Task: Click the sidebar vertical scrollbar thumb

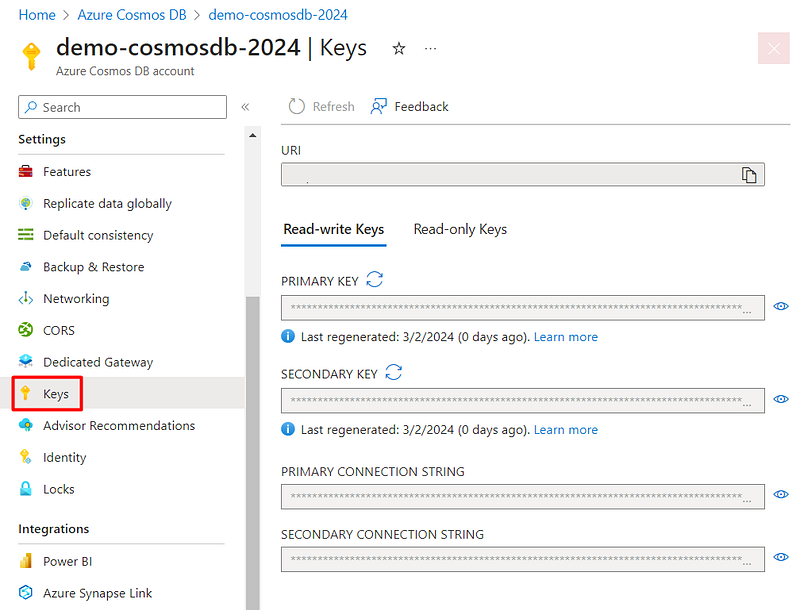Action: pos(253,452)
